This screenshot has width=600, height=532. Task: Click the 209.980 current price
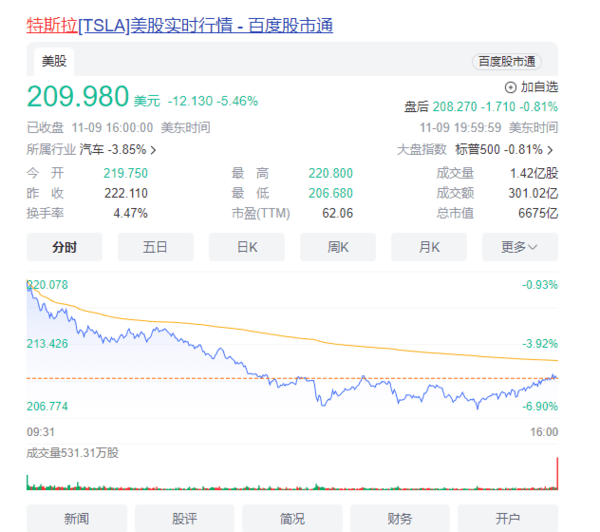78,96
